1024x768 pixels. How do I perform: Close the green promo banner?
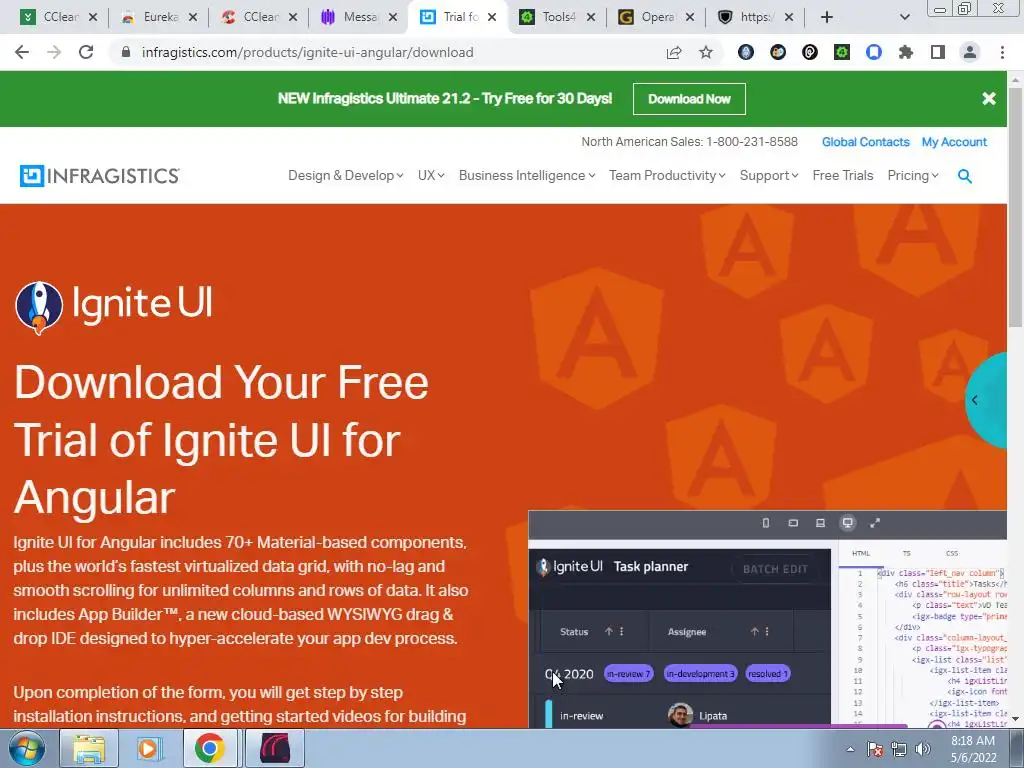[x=989, y=99]
